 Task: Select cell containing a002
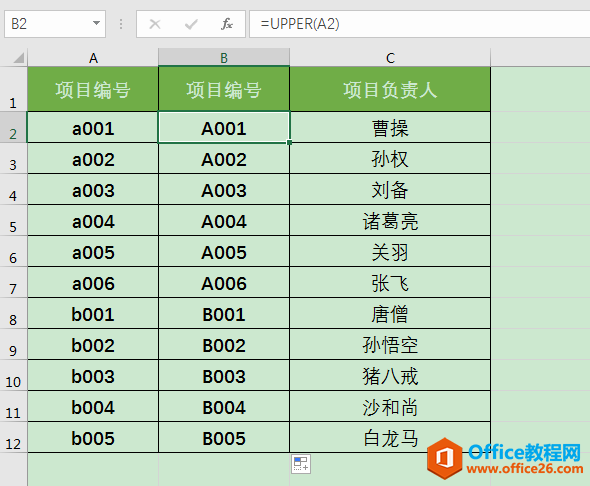click(93, 158)
